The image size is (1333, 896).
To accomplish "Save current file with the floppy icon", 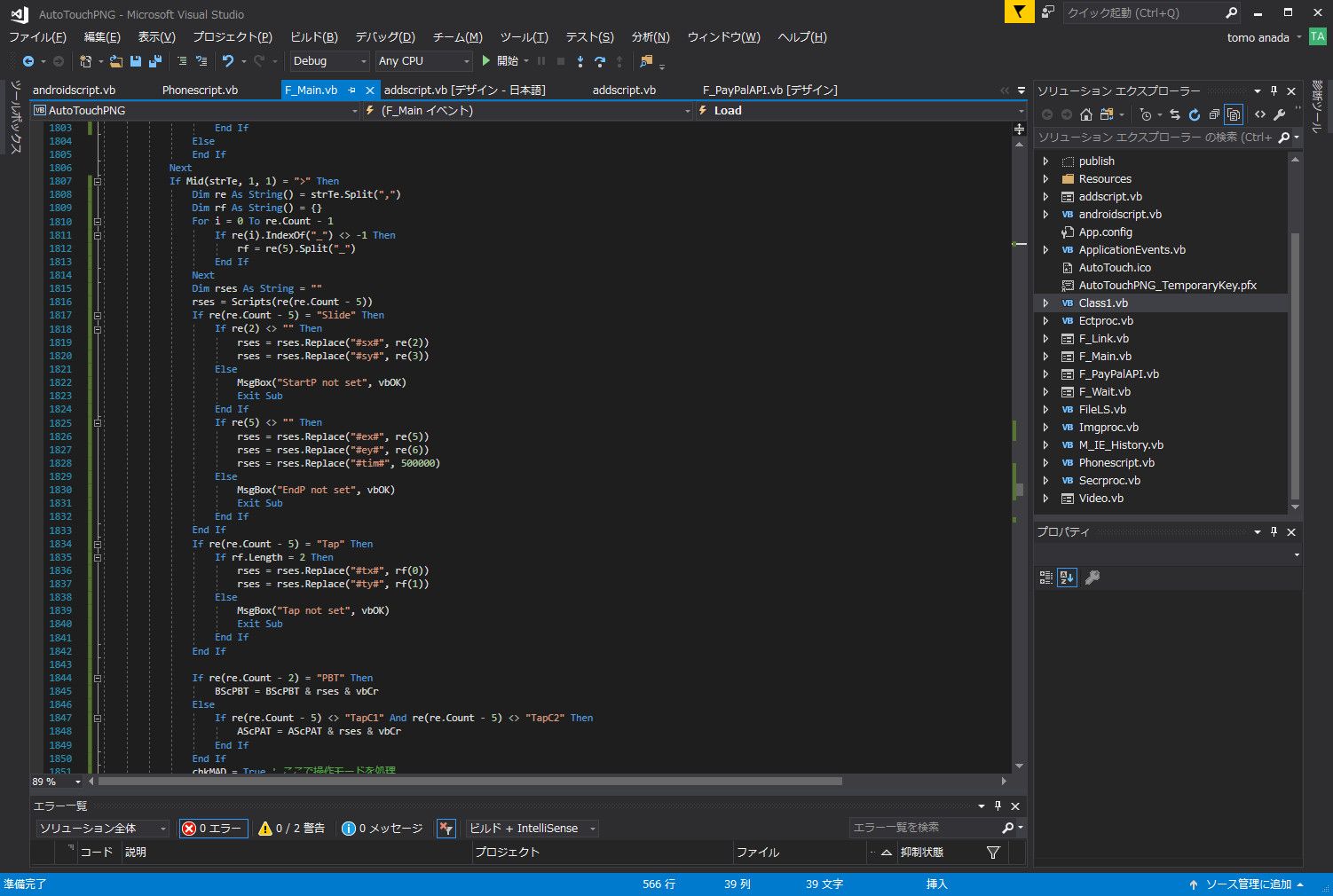I will (x=136, y=61).
